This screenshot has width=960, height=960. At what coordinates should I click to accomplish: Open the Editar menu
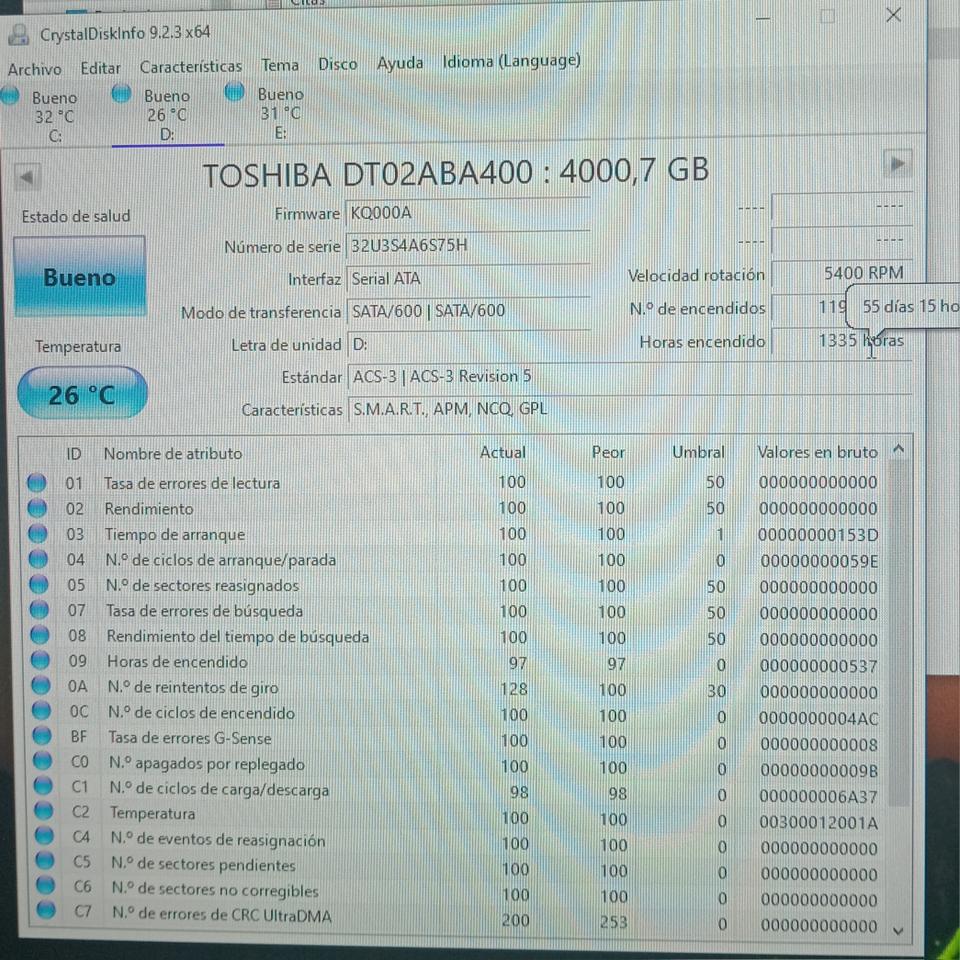click(100, 68)
